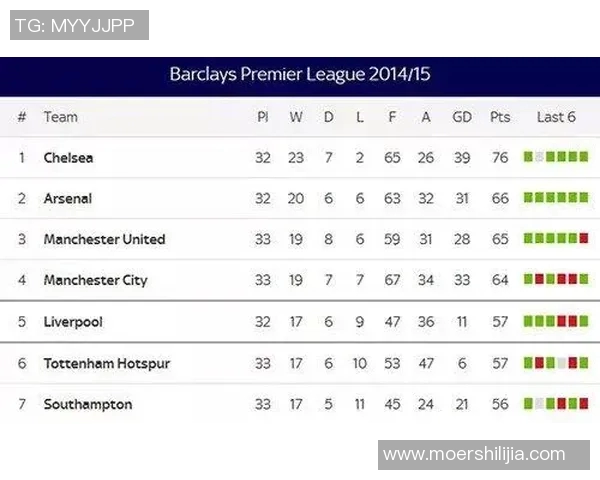Click Arsenal's Last 6 form squares
This screenshot has width=600, height=480.
(x=556, y=198)
